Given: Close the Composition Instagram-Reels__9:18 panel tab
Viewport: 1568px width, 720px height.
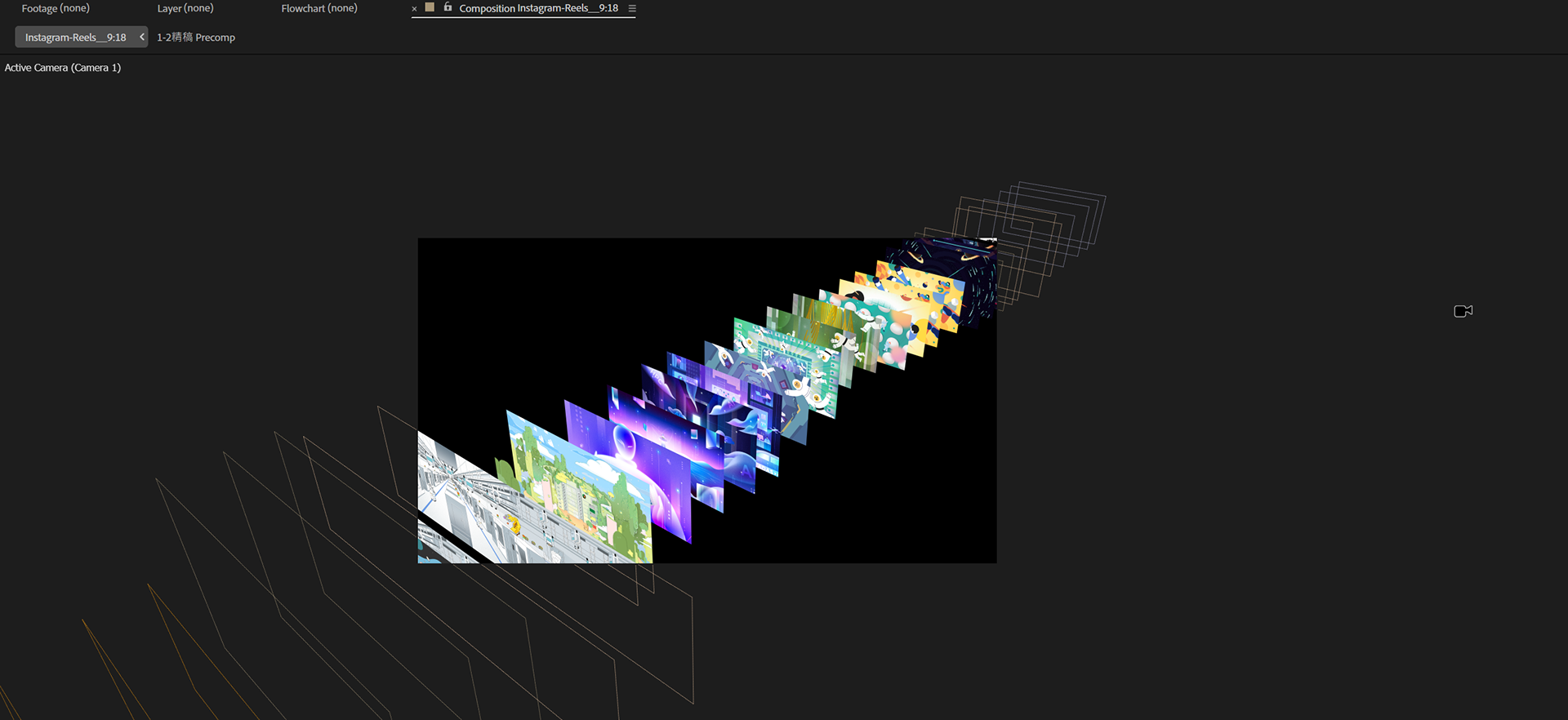Looking at the screenshot, I should click(x=414, y=9).
